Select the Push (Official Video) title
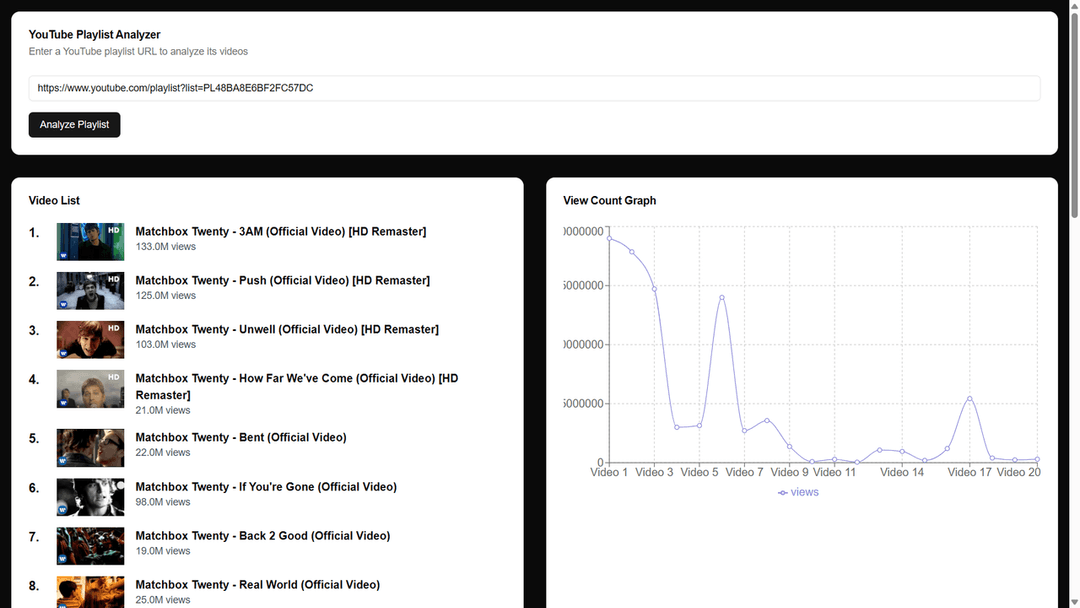The image size is (1080, 608). pyautogui.click(x=282, y=280)
